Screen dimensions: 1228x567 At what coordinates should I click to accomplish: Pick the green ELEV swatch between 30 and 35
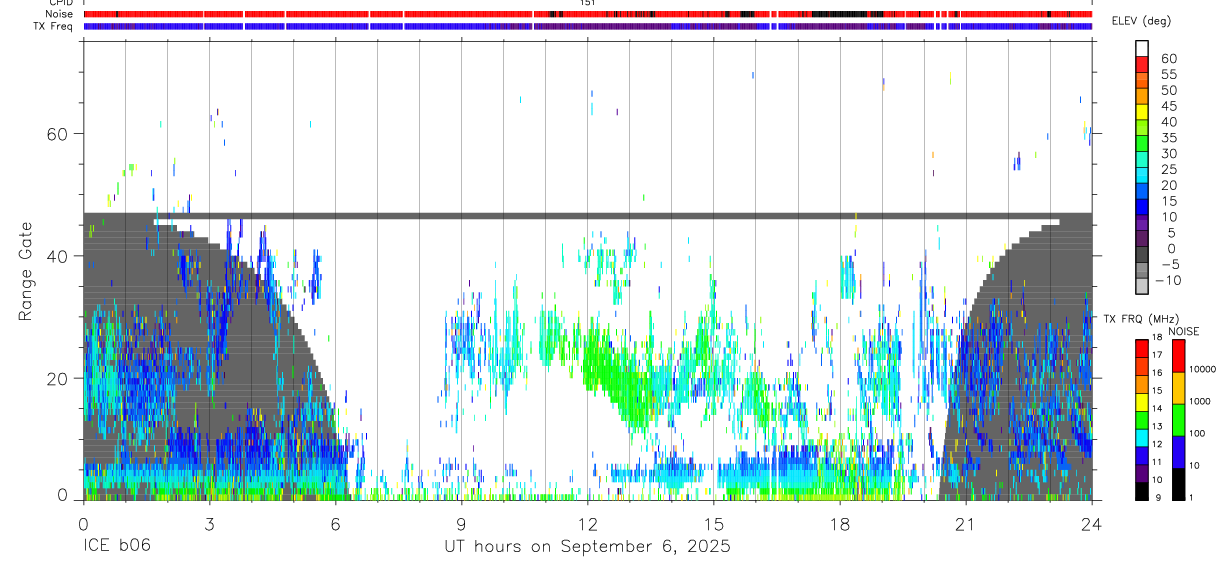1142,145
